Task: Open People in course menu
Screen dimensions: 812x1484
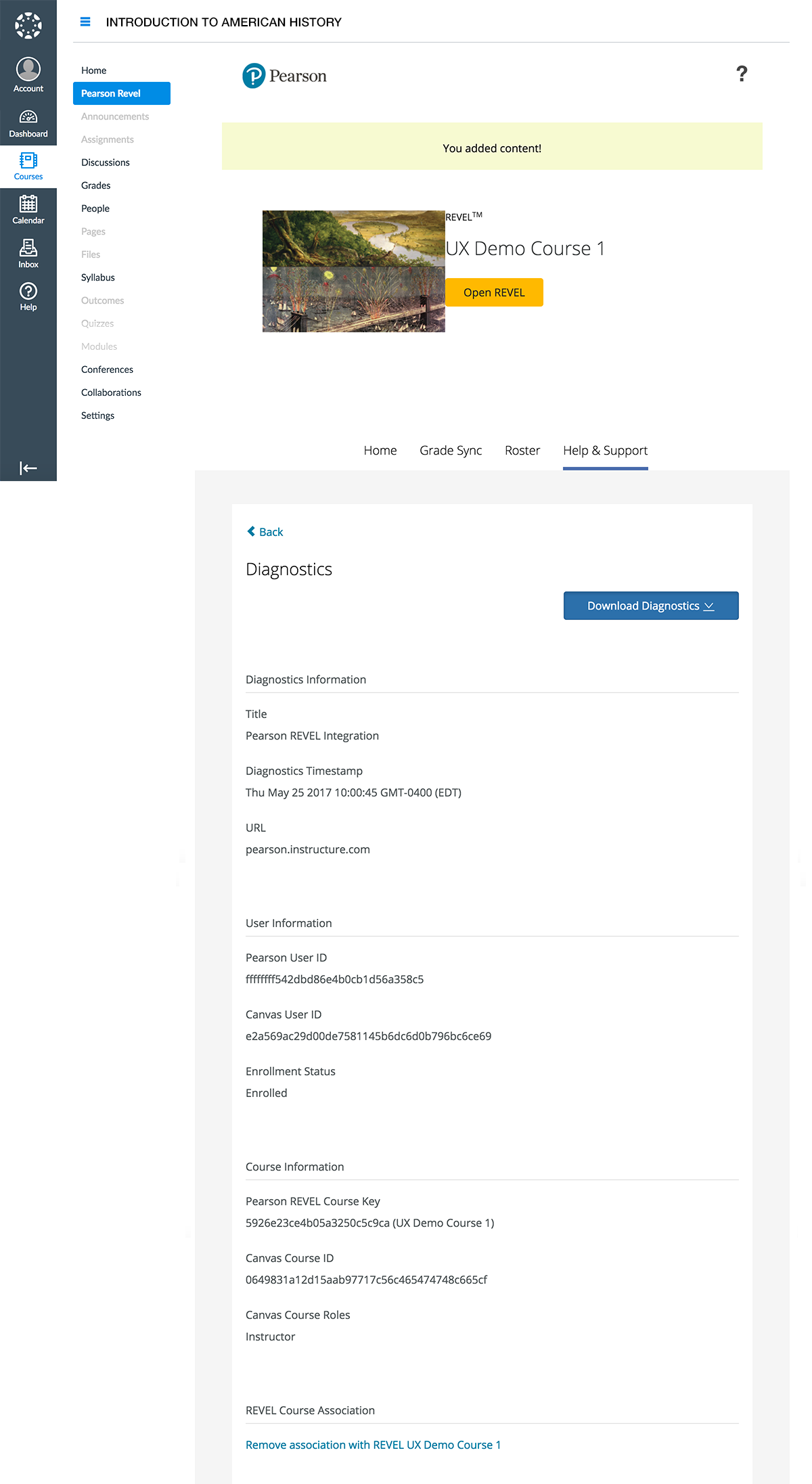Action: pos(95,208)
